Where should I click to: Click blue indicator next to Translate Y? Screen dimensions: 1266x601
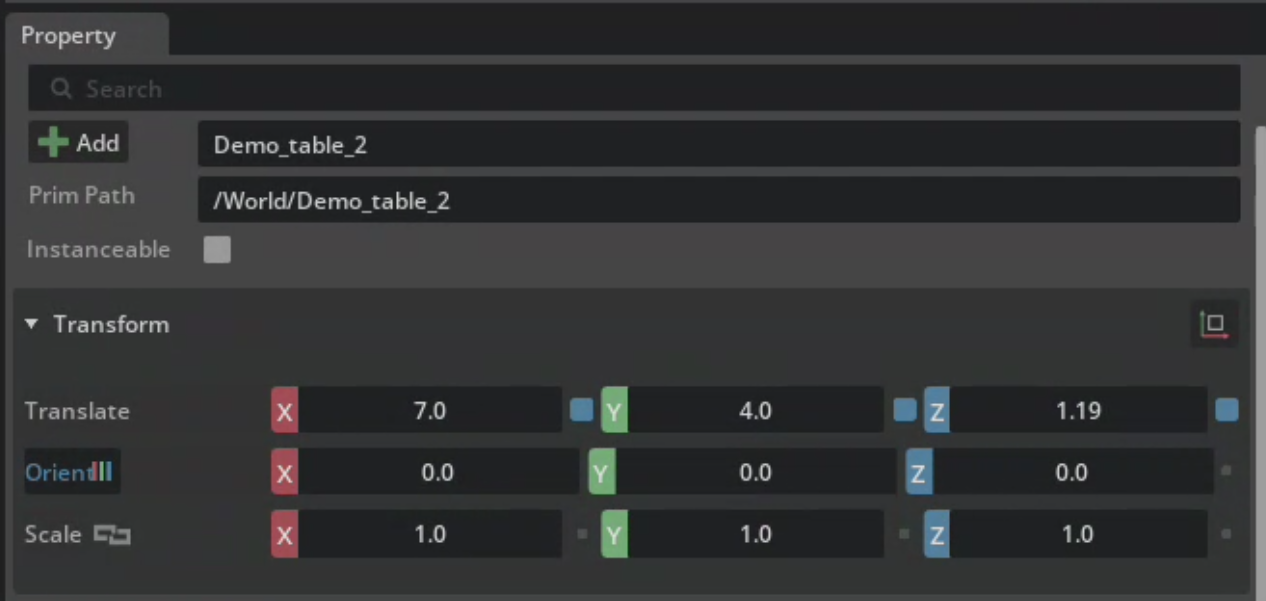(904, 410)
